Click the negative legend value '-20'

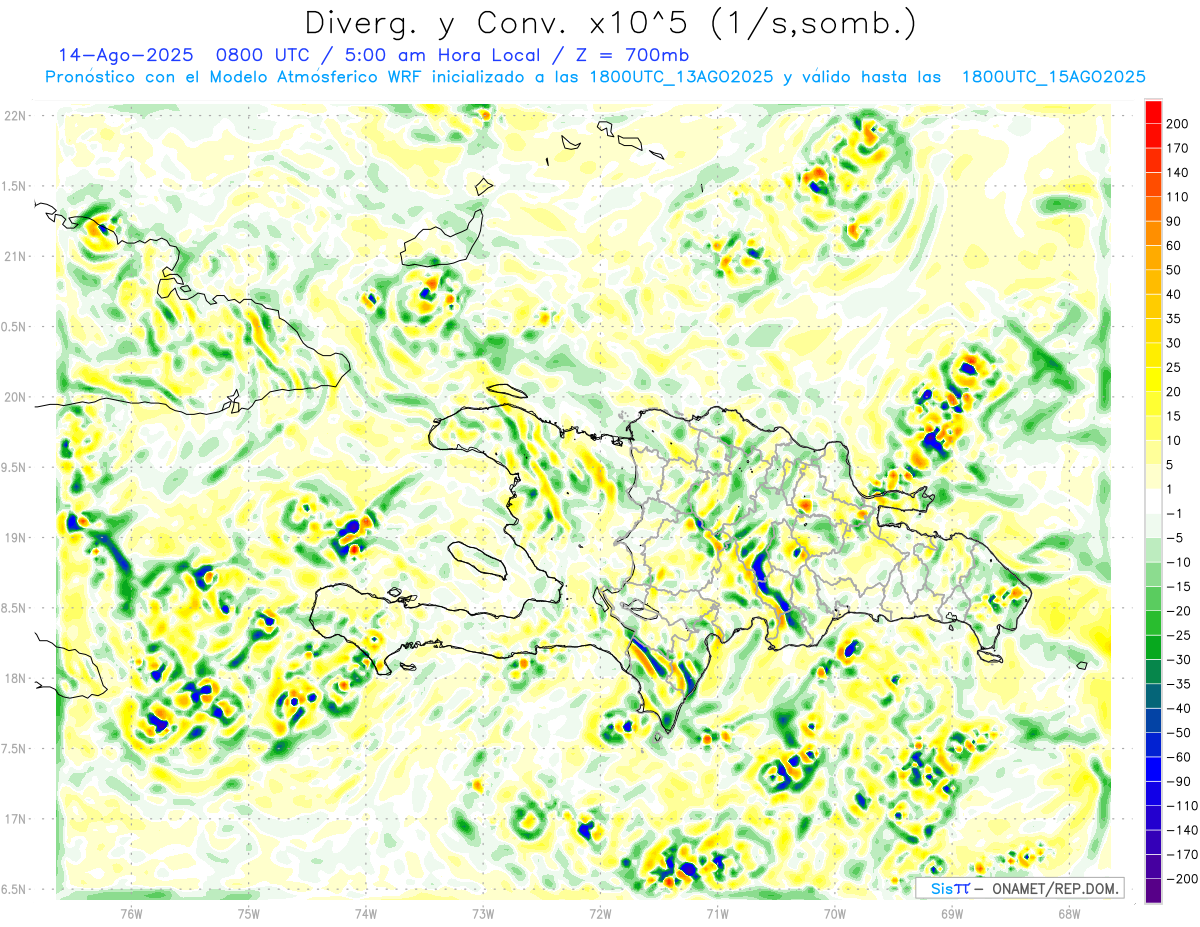point(1179,612)
